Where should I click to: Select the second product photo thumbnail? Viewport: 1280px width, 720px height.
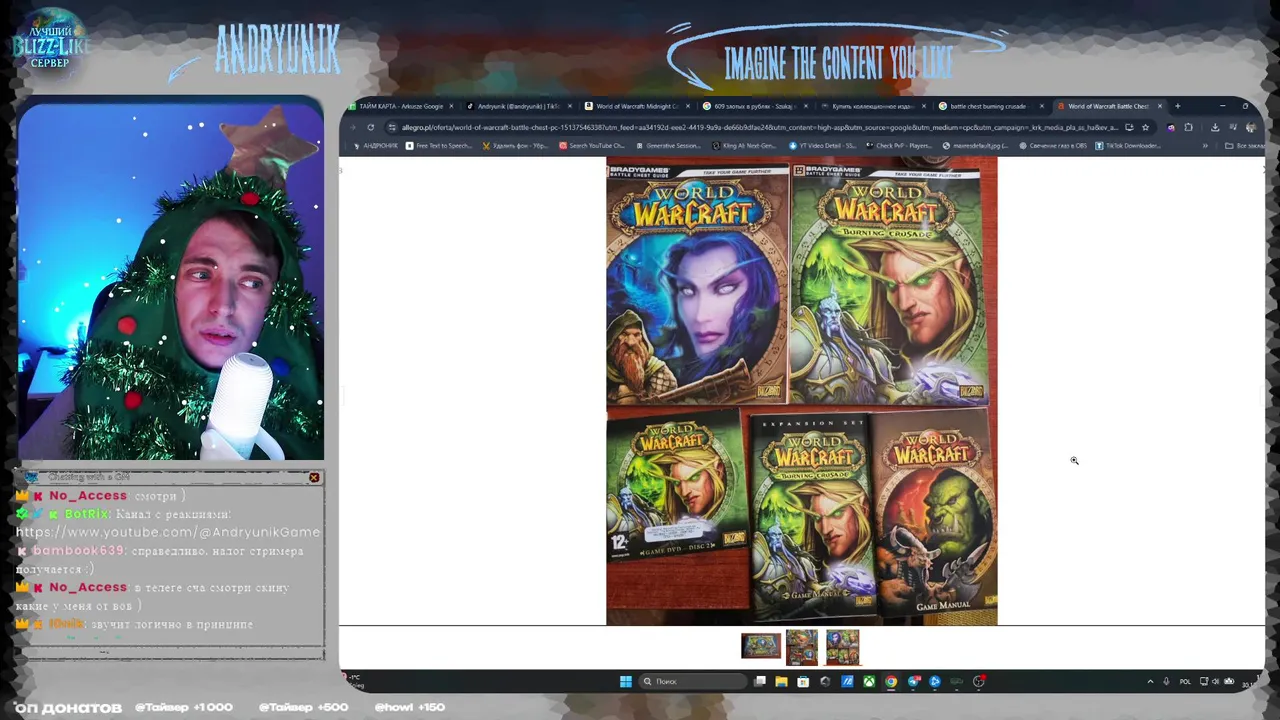pos(801,647)
